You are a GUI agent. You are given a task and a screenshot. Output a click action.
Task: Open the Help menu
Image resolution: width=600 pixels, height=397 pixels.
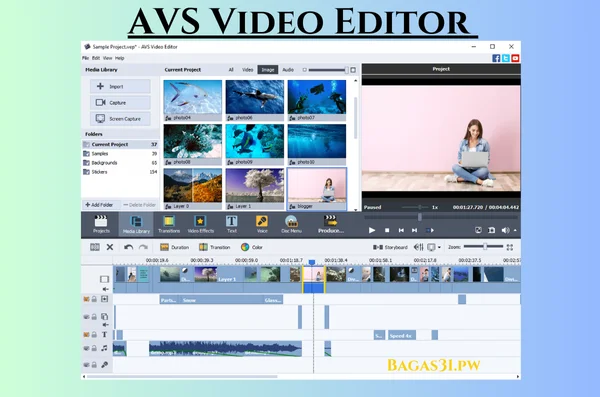[119, 58]
